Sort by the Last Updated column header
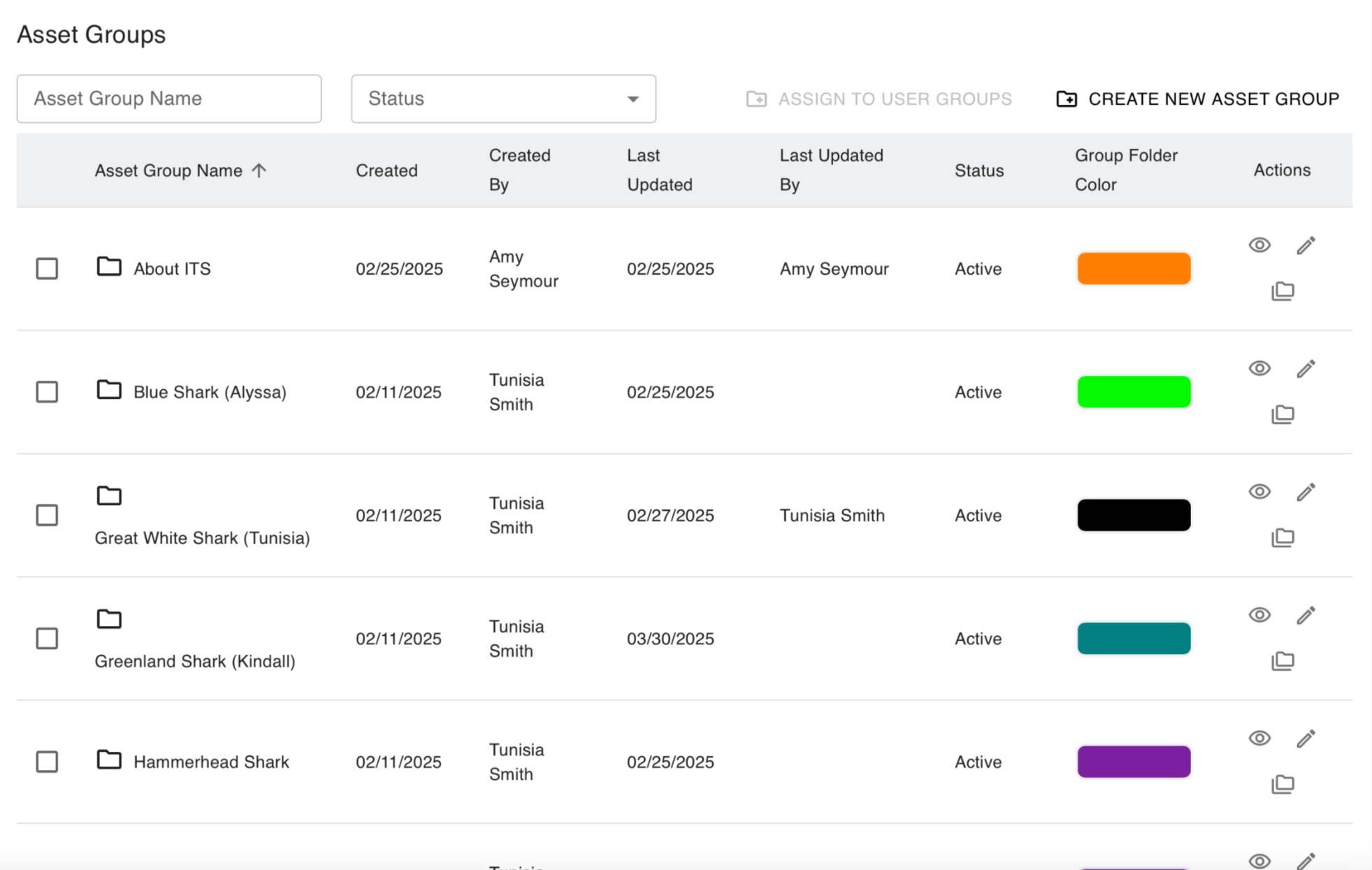The width and height of the screenshot is (1372, 870). click(659, 170)
